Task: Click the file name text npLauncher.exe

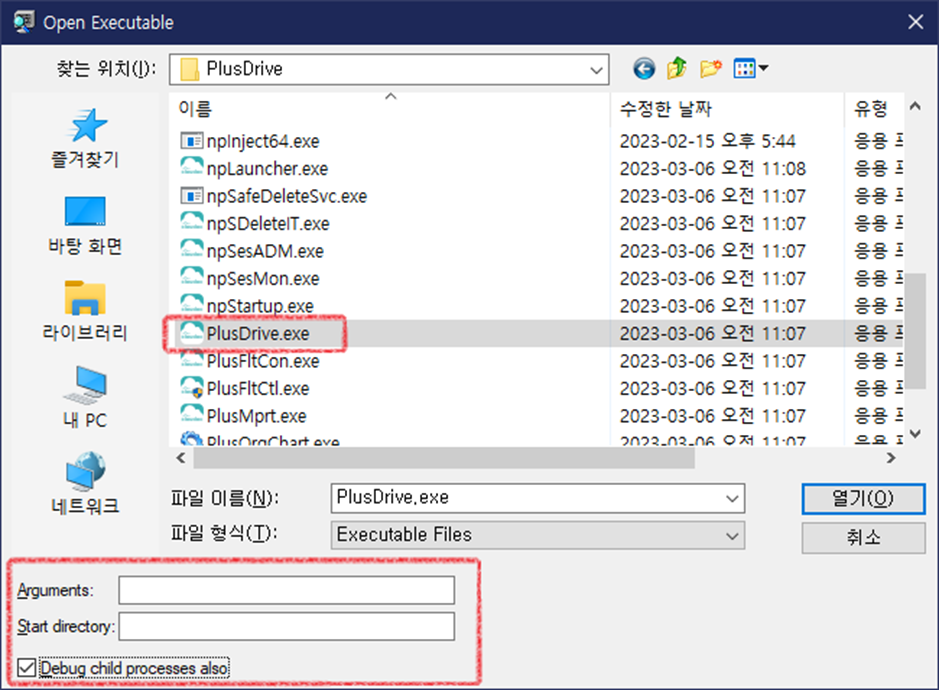Action: [x=267, y=169]
